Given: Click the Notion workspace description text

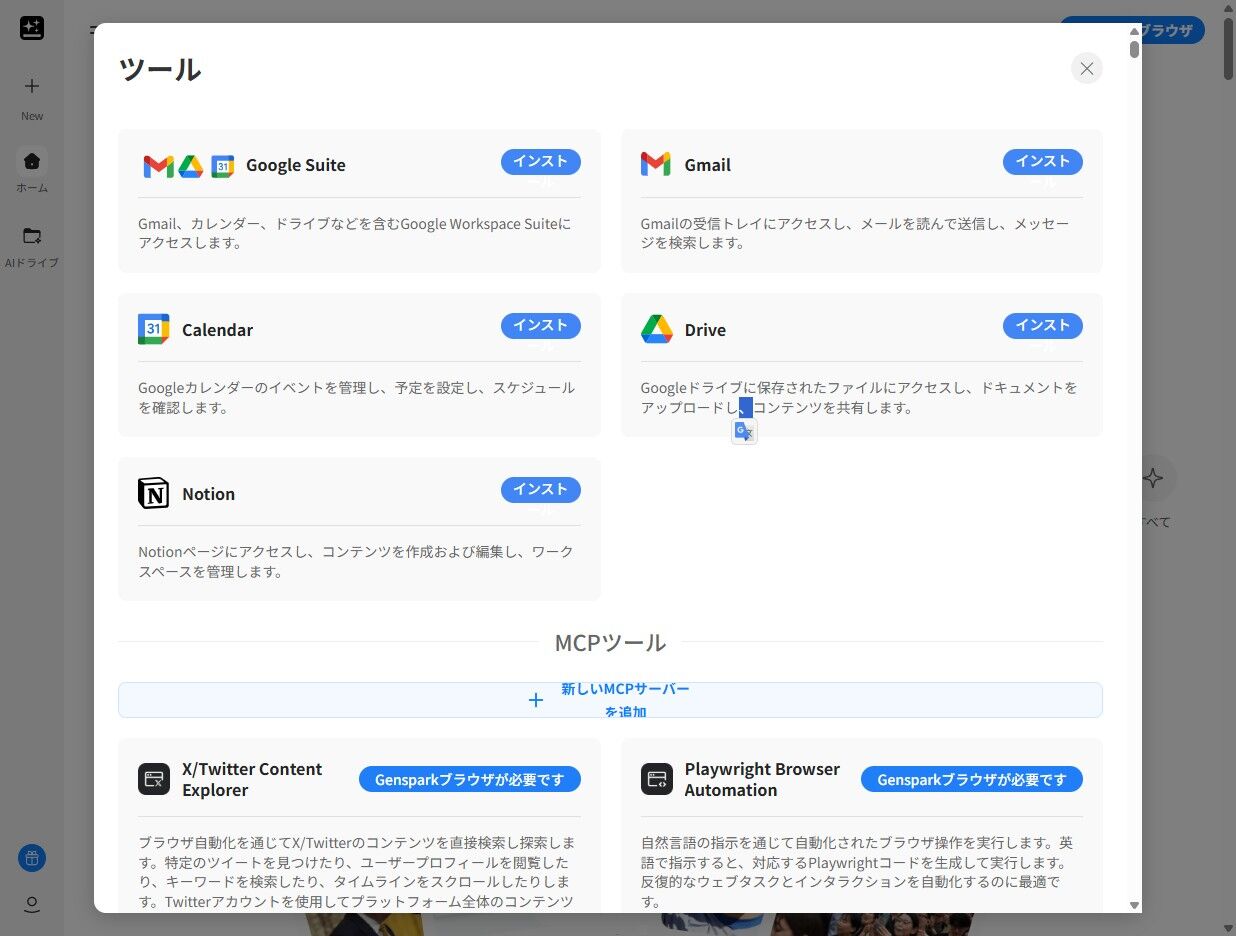Looking at the screenshot, I should (355, 561).
